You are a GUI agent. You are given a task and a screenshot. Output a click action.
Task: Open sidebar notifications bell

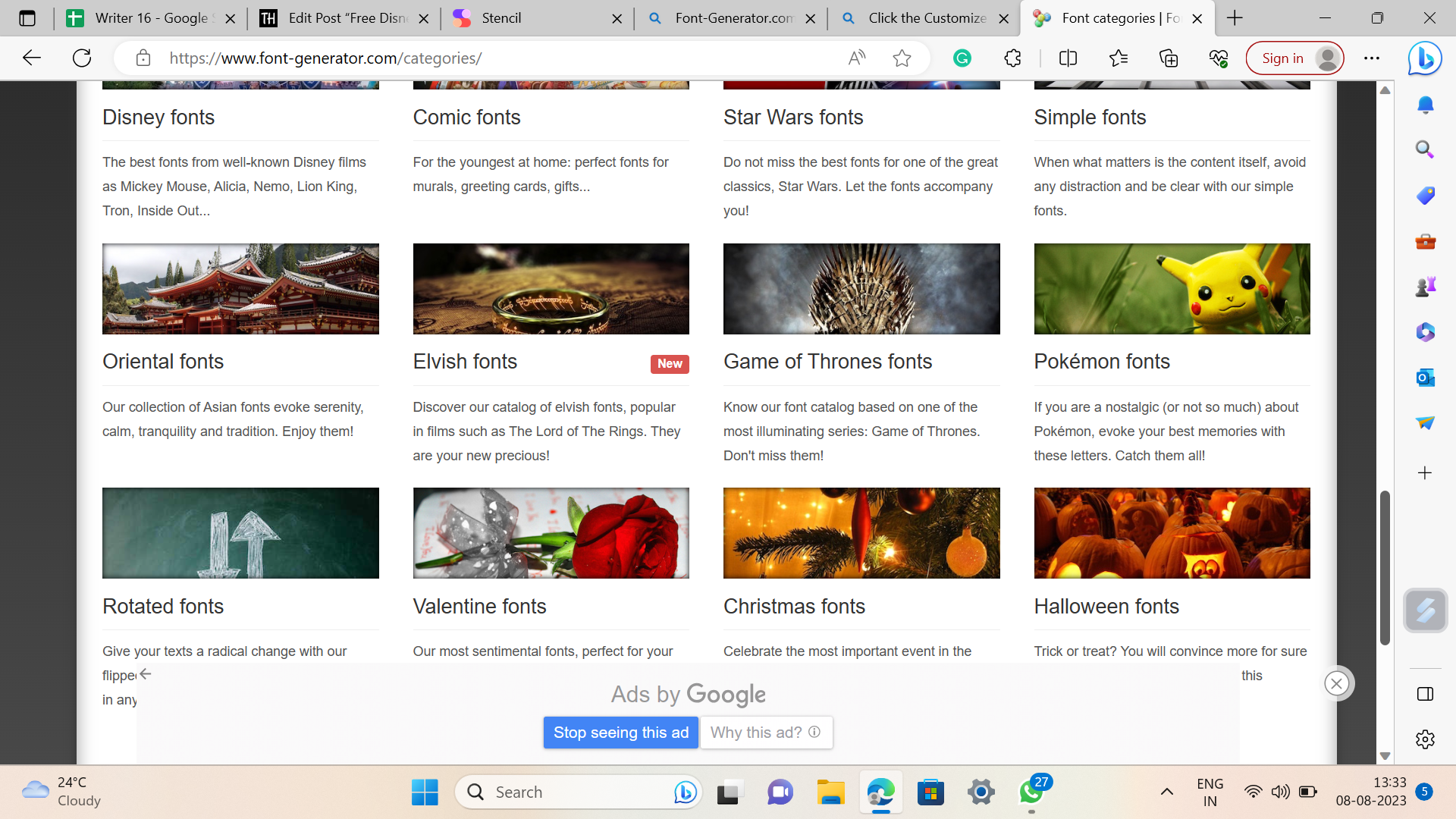click(1425, 105)
